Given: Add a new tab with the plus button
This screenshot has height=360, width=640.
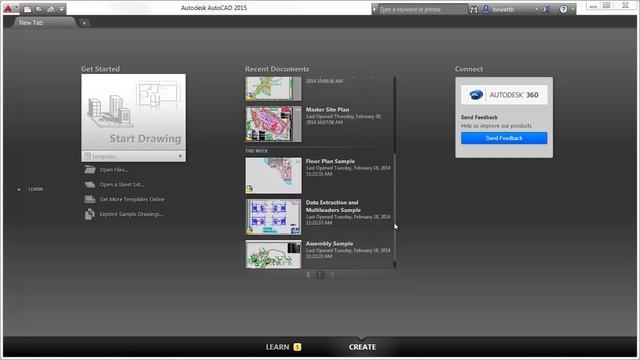Looking at the screenshot, I should pos(84,23).
